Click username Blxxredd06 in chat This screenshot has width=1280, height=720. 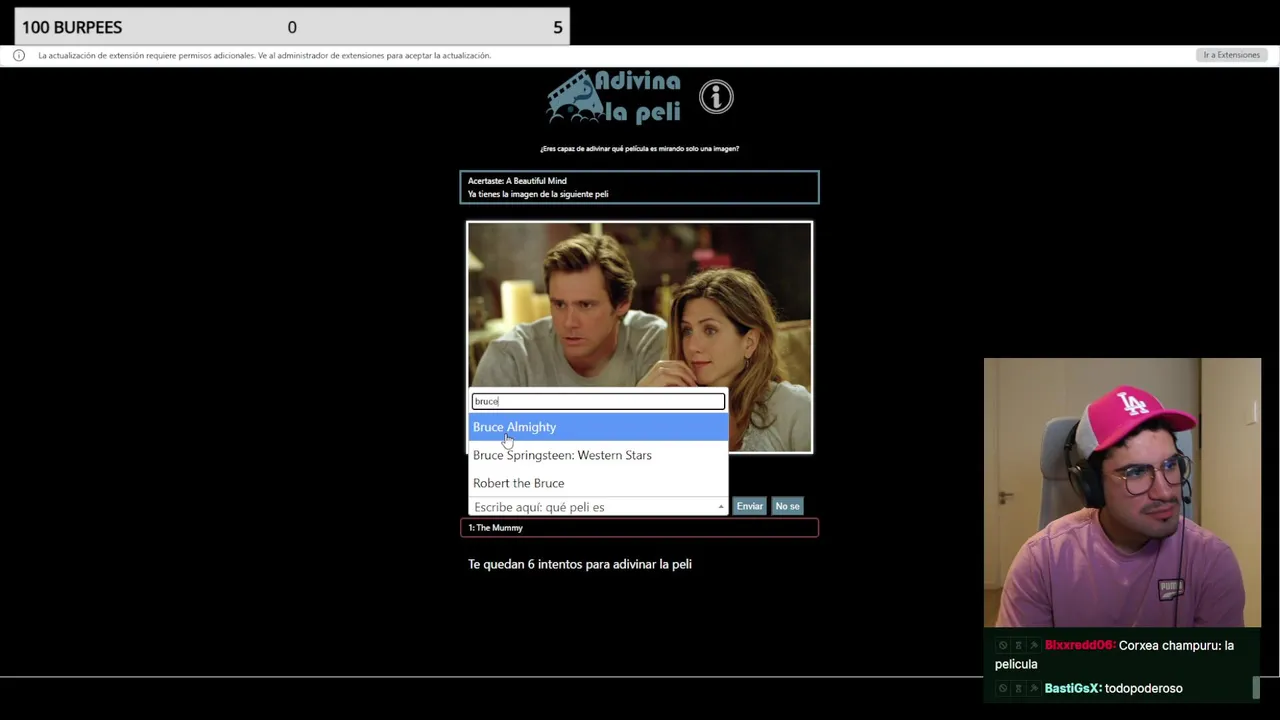1079,646
